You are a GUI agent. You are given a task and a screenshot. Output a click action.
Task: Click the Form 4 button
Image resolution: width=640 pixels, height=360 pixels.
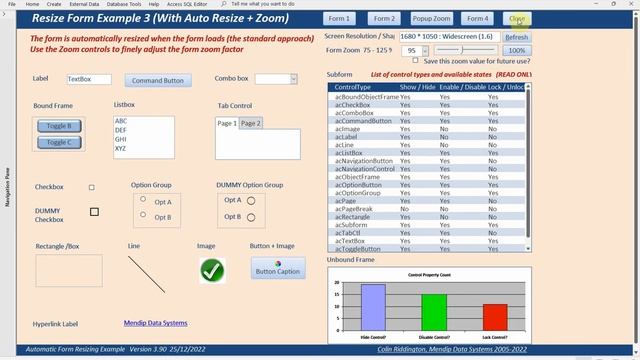(478, 19)
